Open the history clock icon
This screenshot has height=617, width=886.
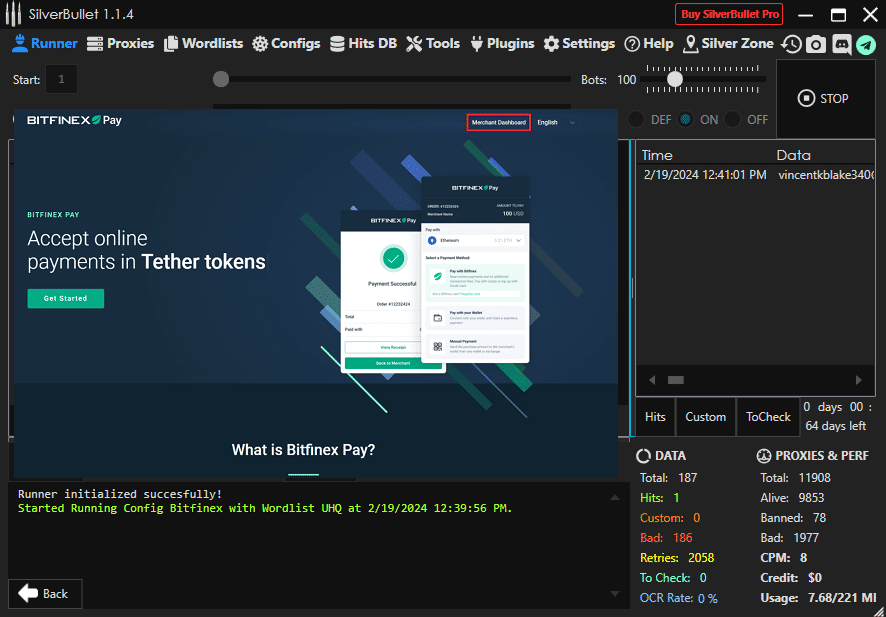tap(792, 44)
